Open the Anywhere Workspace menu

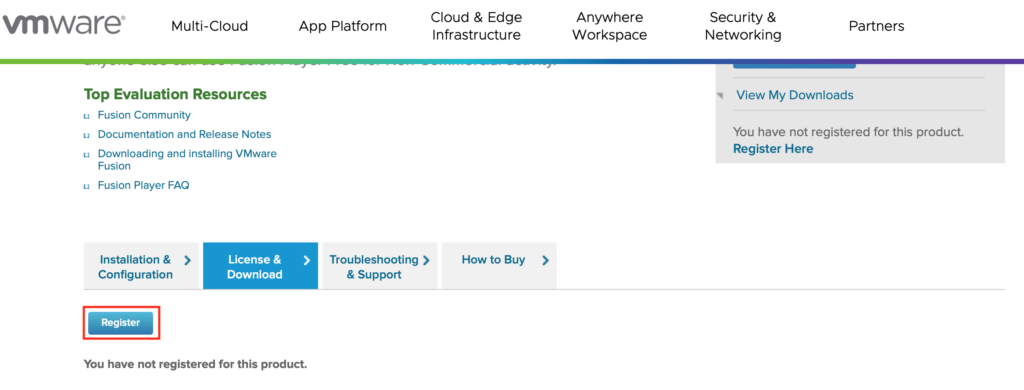[609, 26]
